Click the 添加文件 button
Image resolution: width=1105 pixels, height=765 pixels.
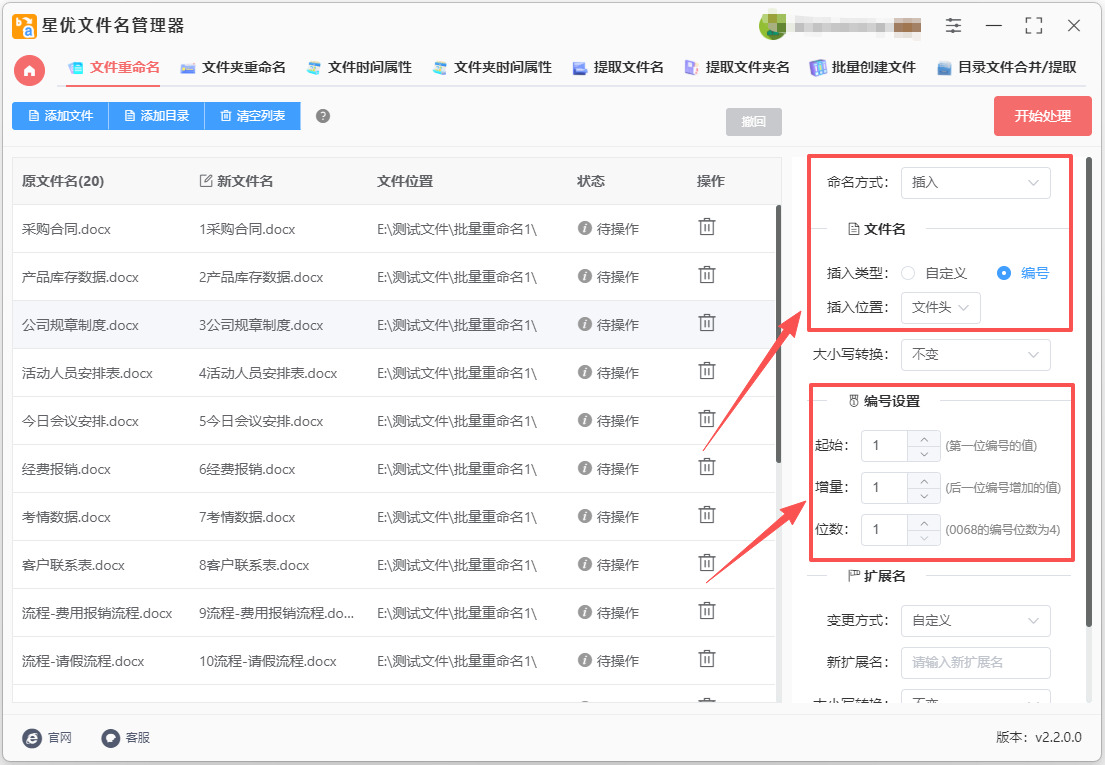[x=60, y=116]
